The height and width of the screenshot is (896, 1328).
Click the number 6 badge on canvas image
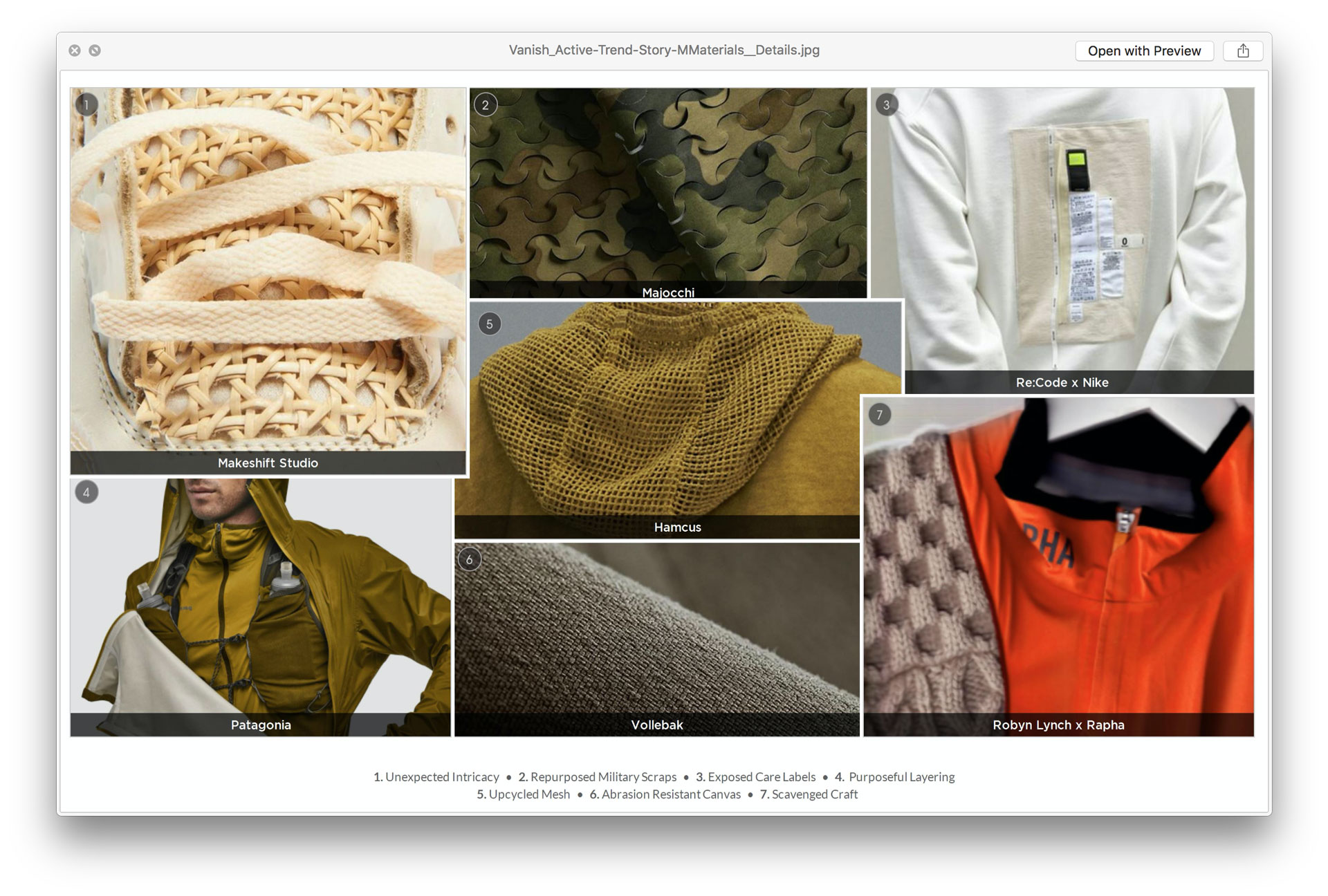(470, 559)
